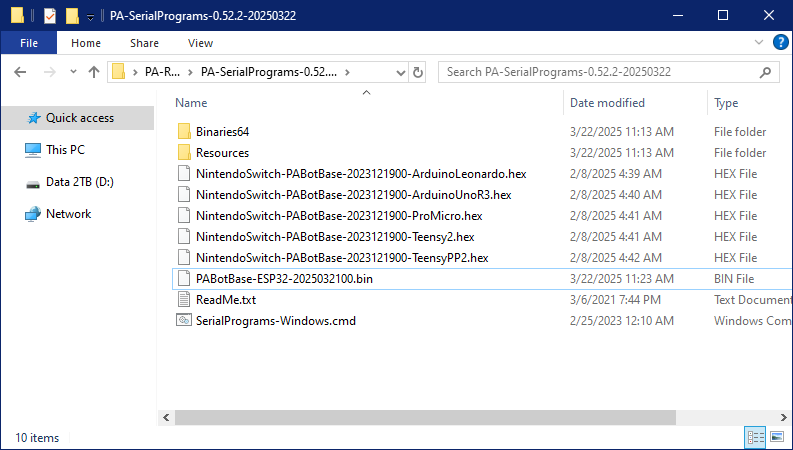793x450 pixels.
Task: Refresh the current folder view
Action: [x=418, y=72]
